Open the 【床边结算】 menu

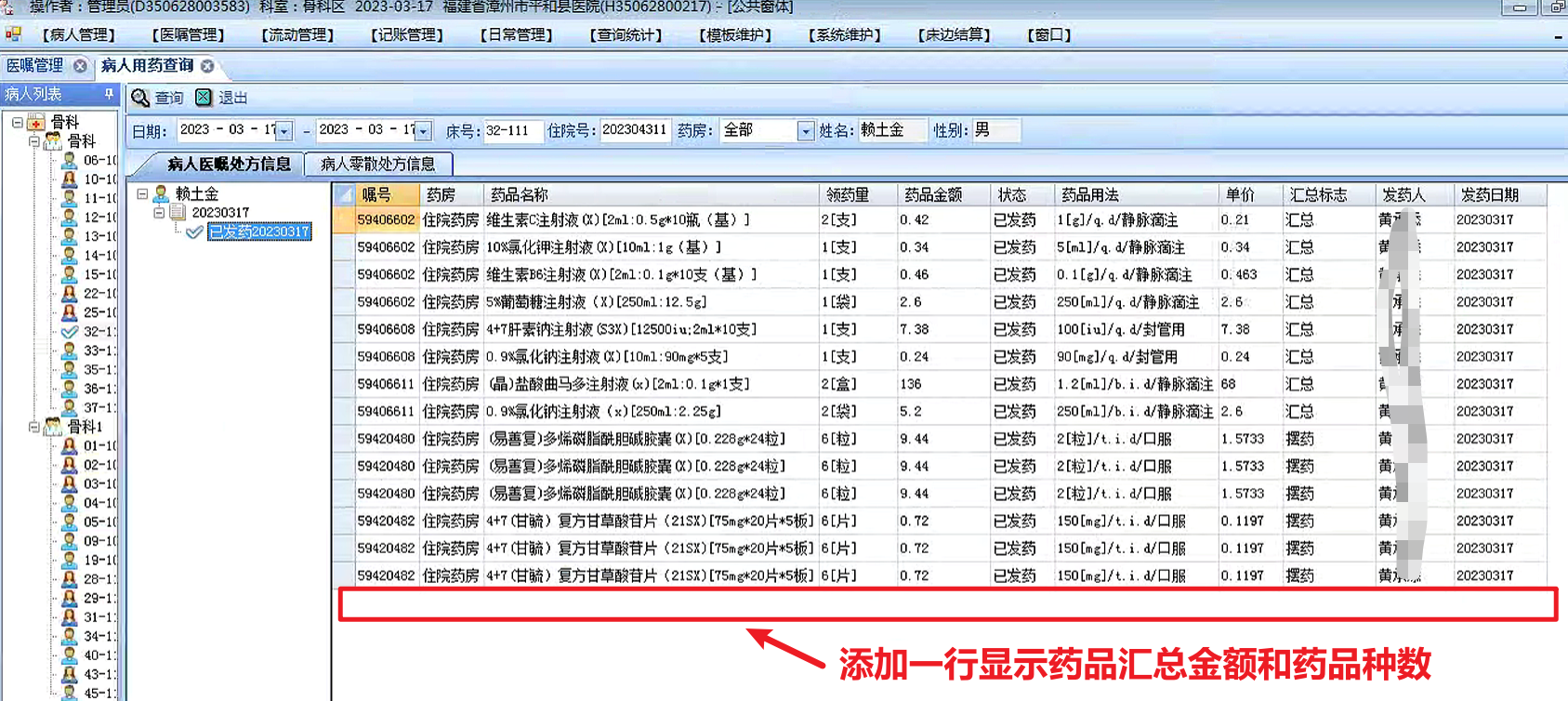point(955,35)
